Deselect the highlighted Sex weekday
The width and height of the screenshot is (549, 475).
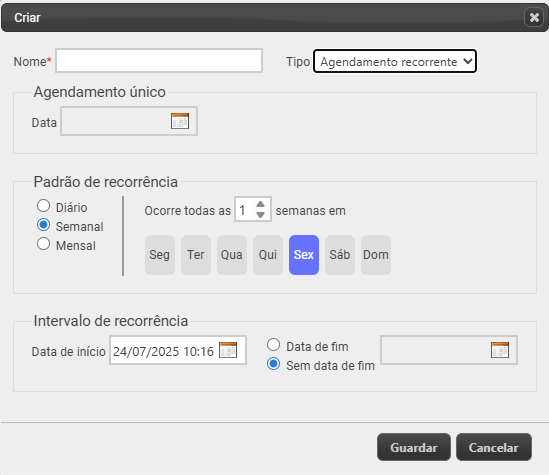304,255
